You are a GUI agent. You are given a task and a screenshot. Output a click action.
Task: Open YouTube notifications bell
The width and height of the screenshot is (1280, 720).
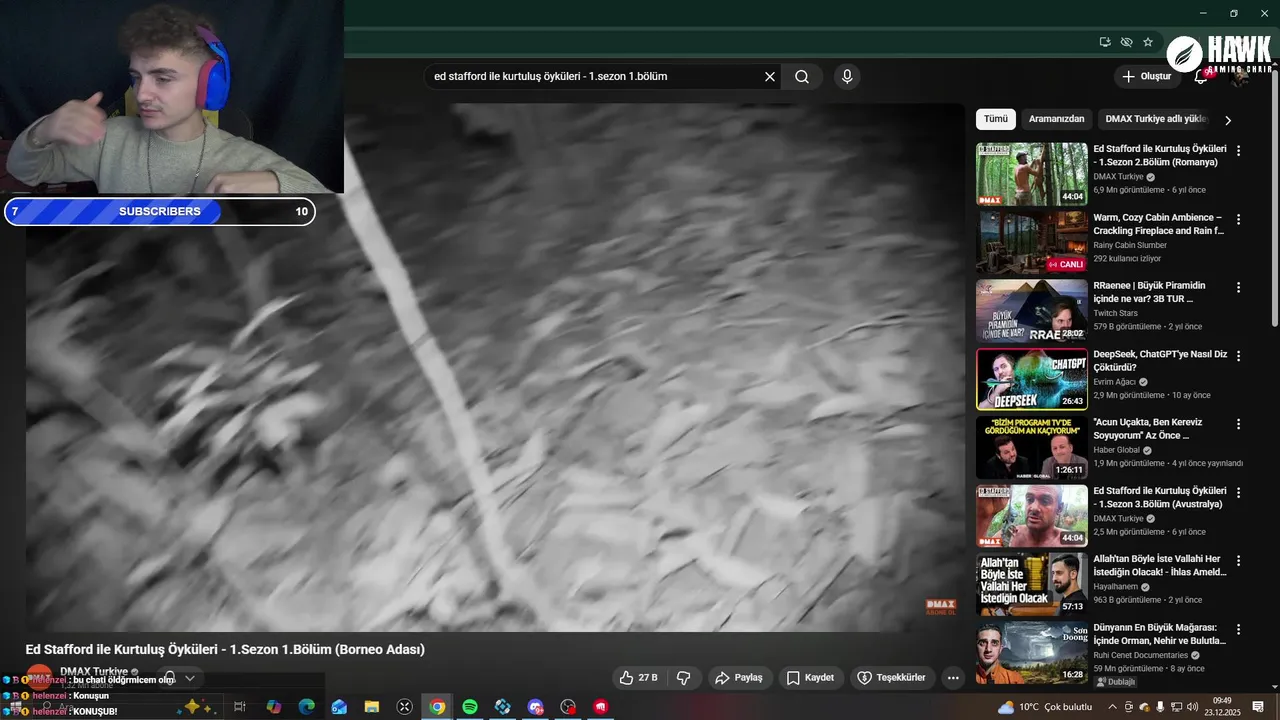pos(1202,76)
